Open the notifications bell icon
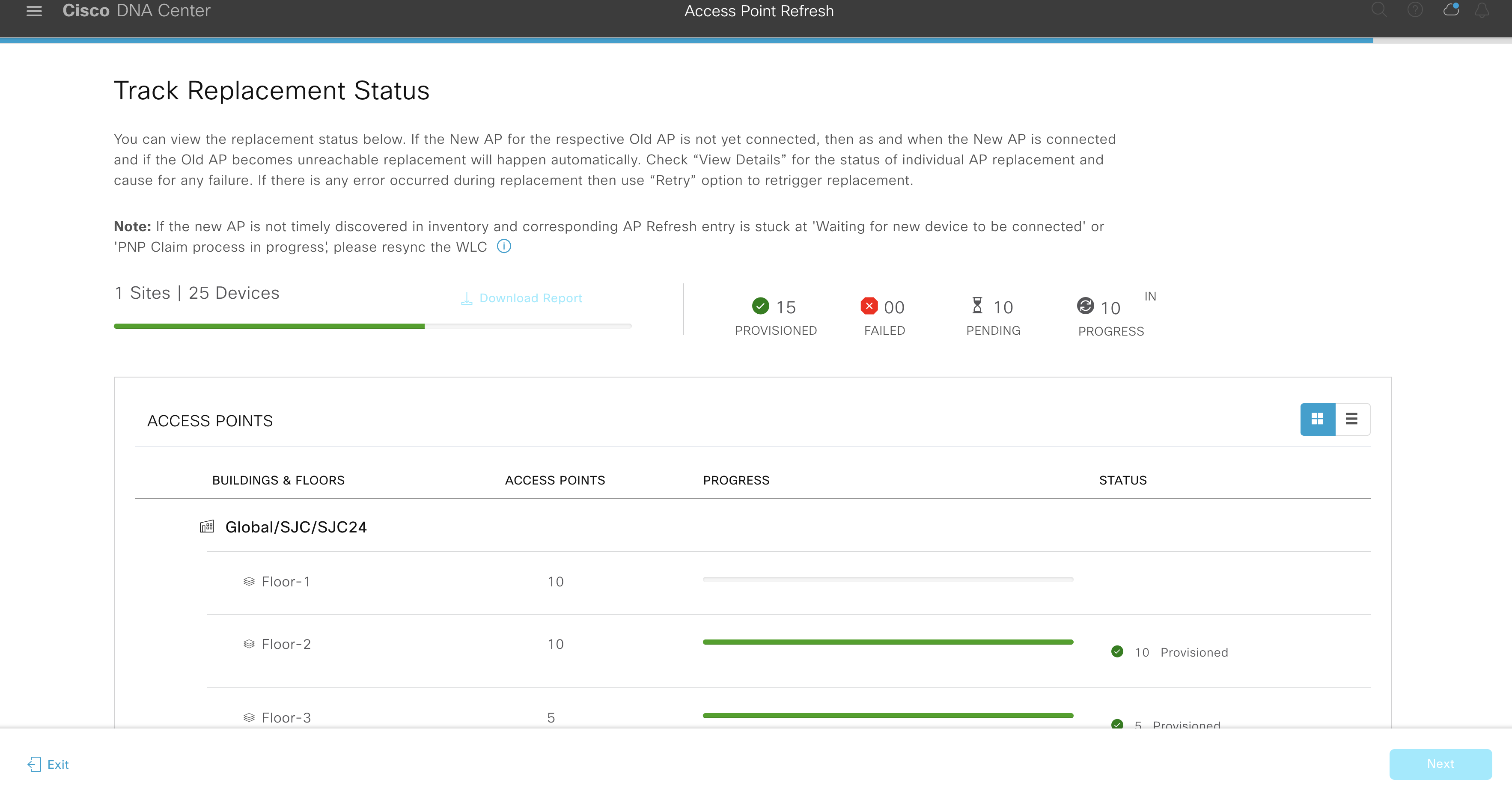 tap(1482, 10)
